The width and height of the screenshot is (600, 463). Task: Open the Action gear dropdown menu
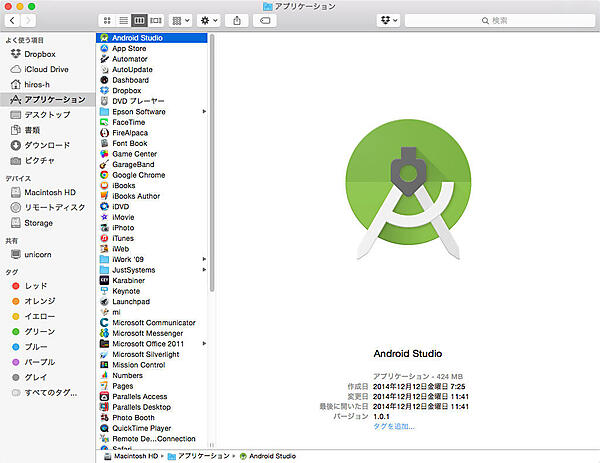[210, 20]
